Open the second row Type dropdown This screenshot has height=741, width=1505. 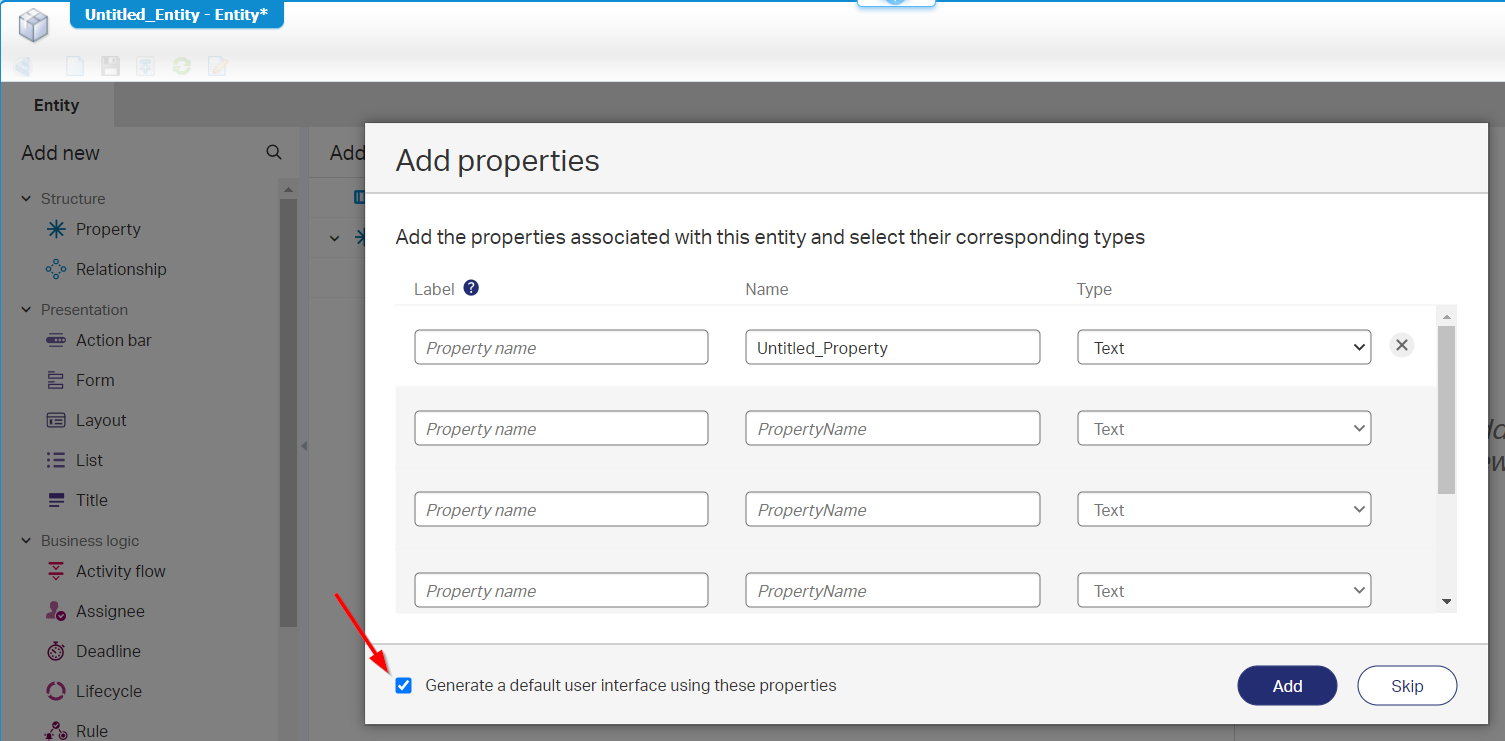coord(1224,429)
